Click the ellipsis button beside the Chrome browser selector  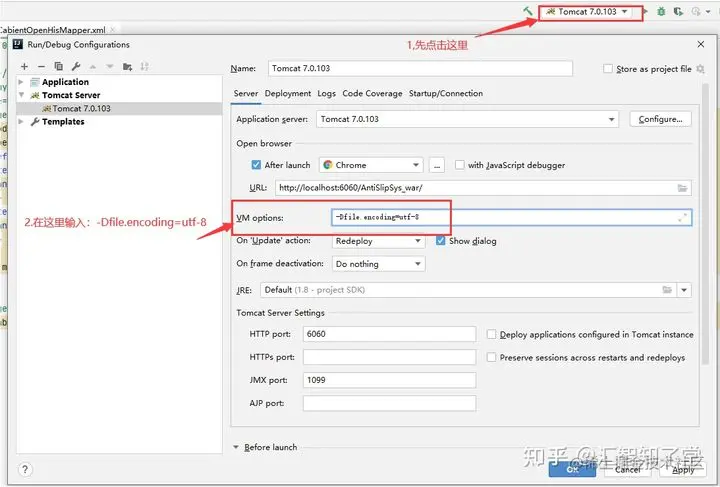[437, 165]
